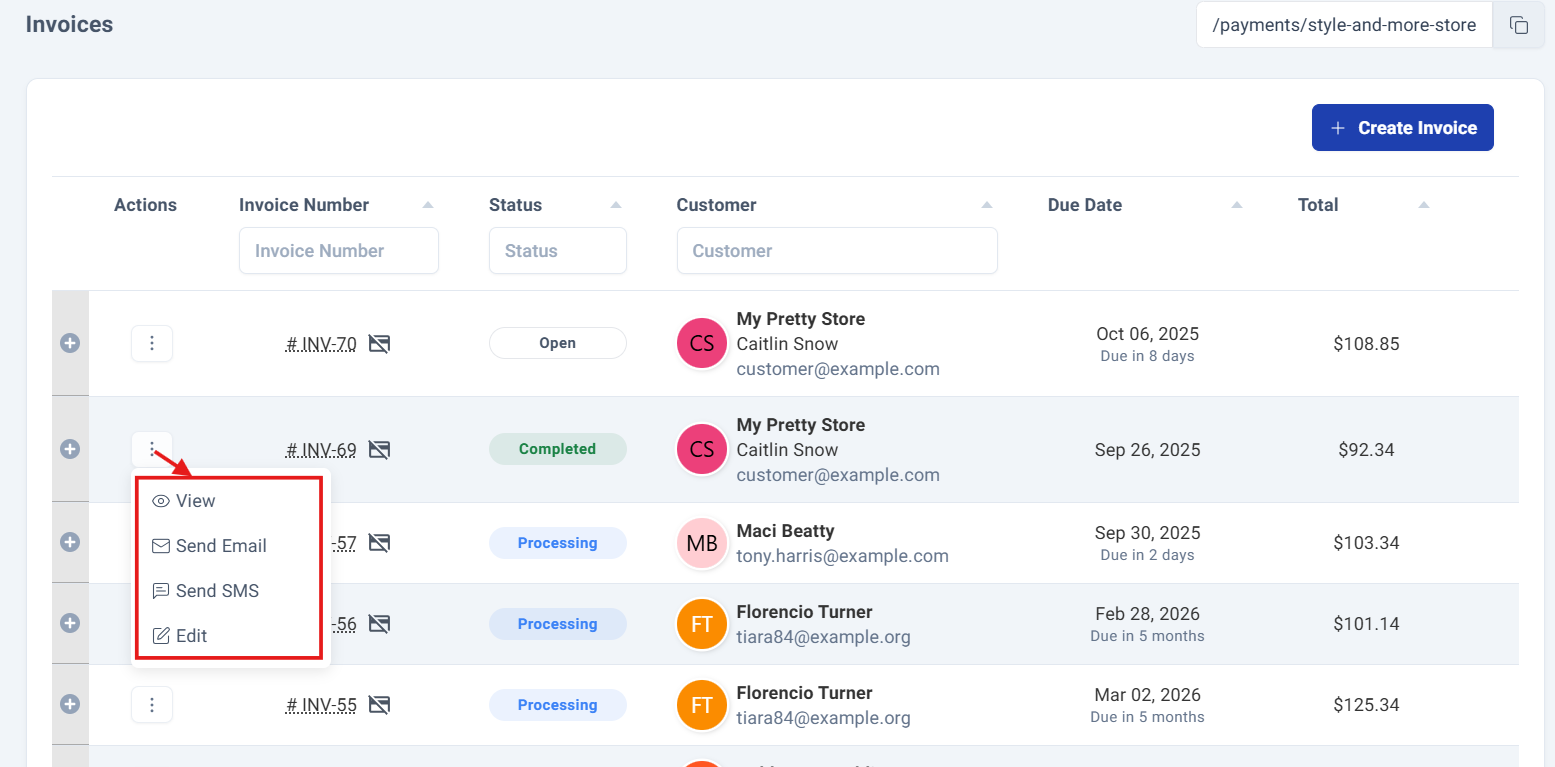This screenshot has width=1555, height=767.
Task: Sort by Due Date column arrow
Action: pyautogui.click(x=1237, y=205)
